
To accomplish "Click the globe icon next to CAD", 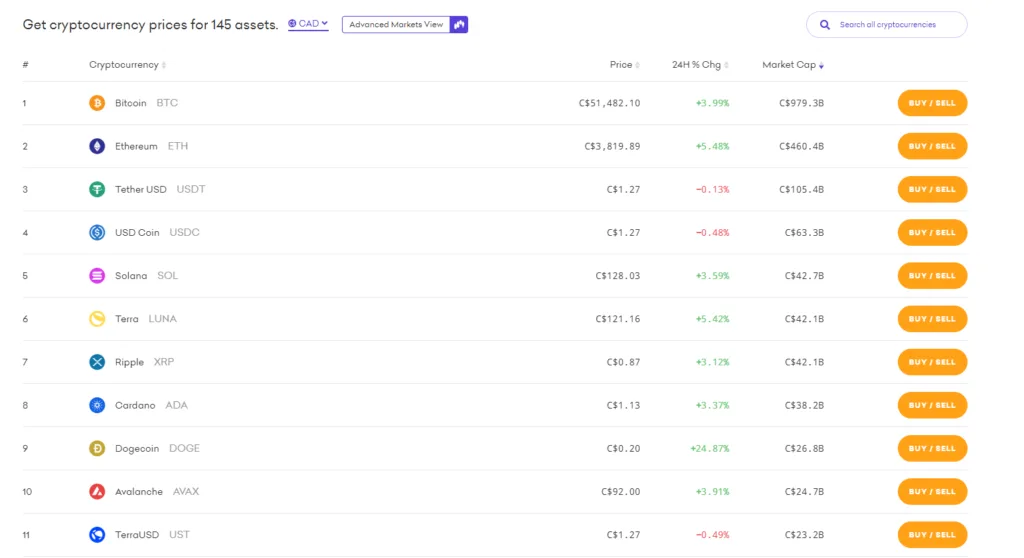I will (x=292, y=24).
